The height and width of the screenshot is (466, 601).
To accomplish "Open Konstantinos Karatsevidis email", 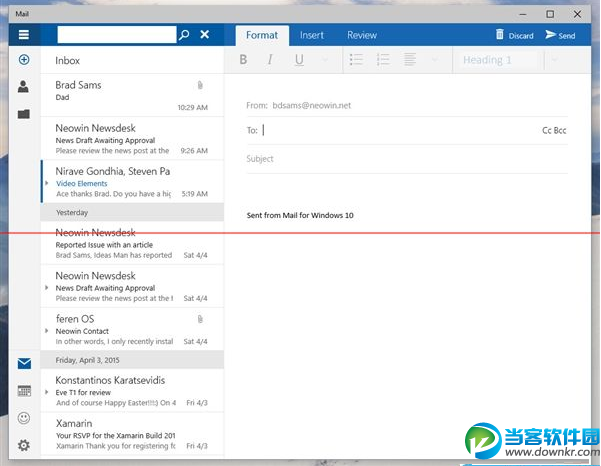I will [x=132, y=391].
